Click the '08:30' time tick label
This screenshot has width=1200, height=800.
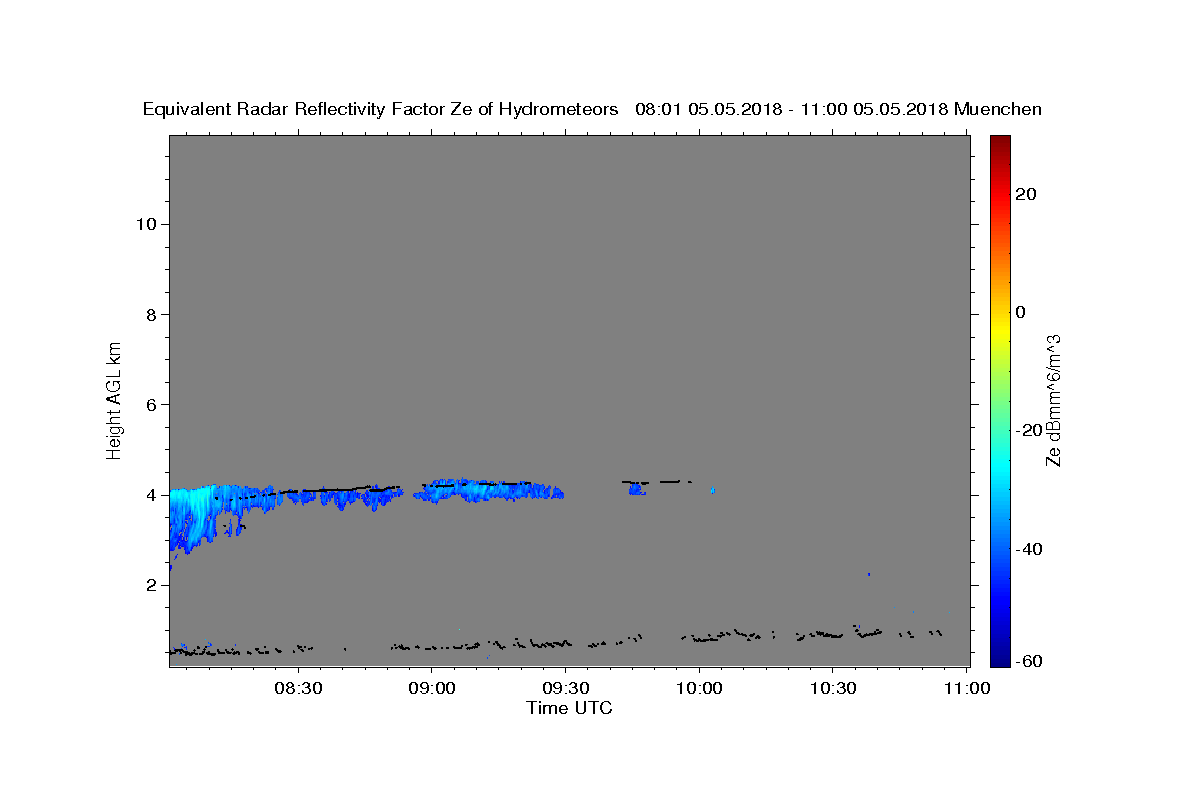click(x=298, y=688)
